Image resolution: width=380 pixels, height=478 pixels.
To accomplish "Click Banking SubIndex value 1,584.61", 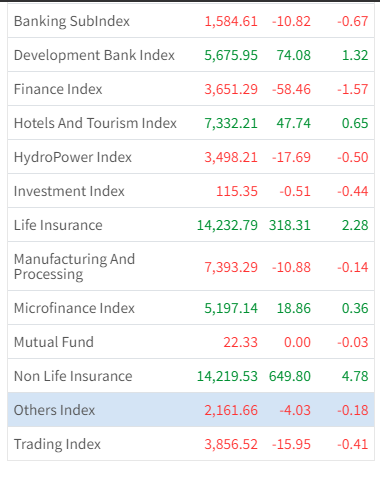I will coord(231,21).
